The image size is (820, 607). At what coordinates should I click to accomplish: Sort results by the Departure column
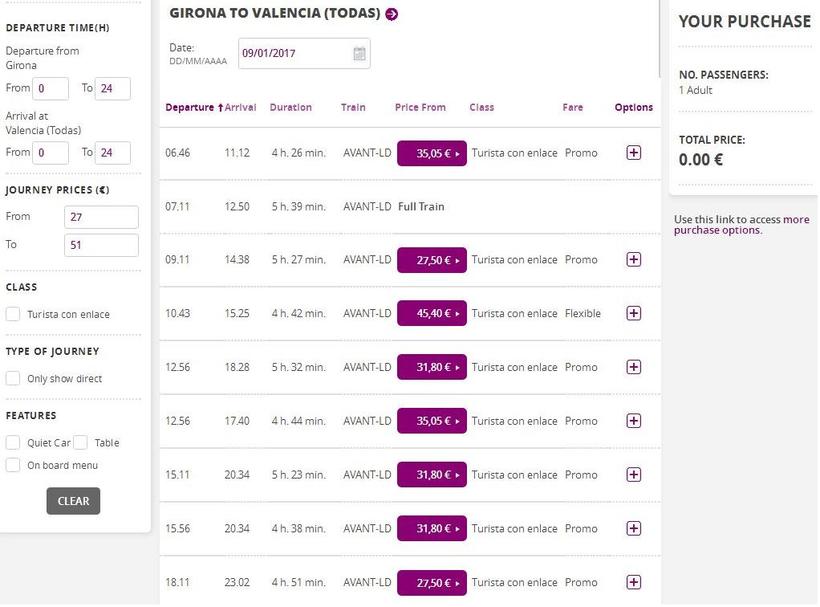193,108
